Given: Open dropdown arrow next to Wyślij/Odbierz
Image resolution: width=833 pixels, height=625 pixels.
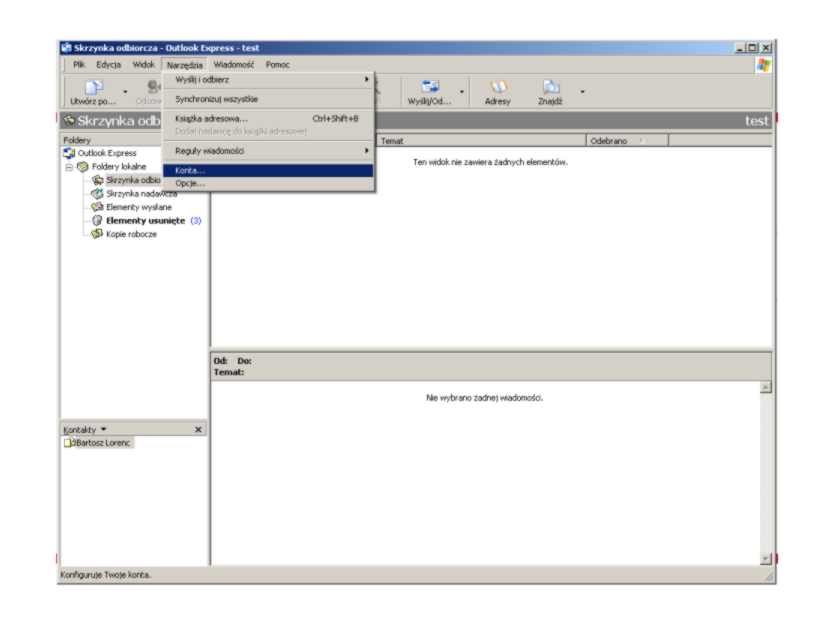Looking at the screenshot, I should click(x=462, y=93).
